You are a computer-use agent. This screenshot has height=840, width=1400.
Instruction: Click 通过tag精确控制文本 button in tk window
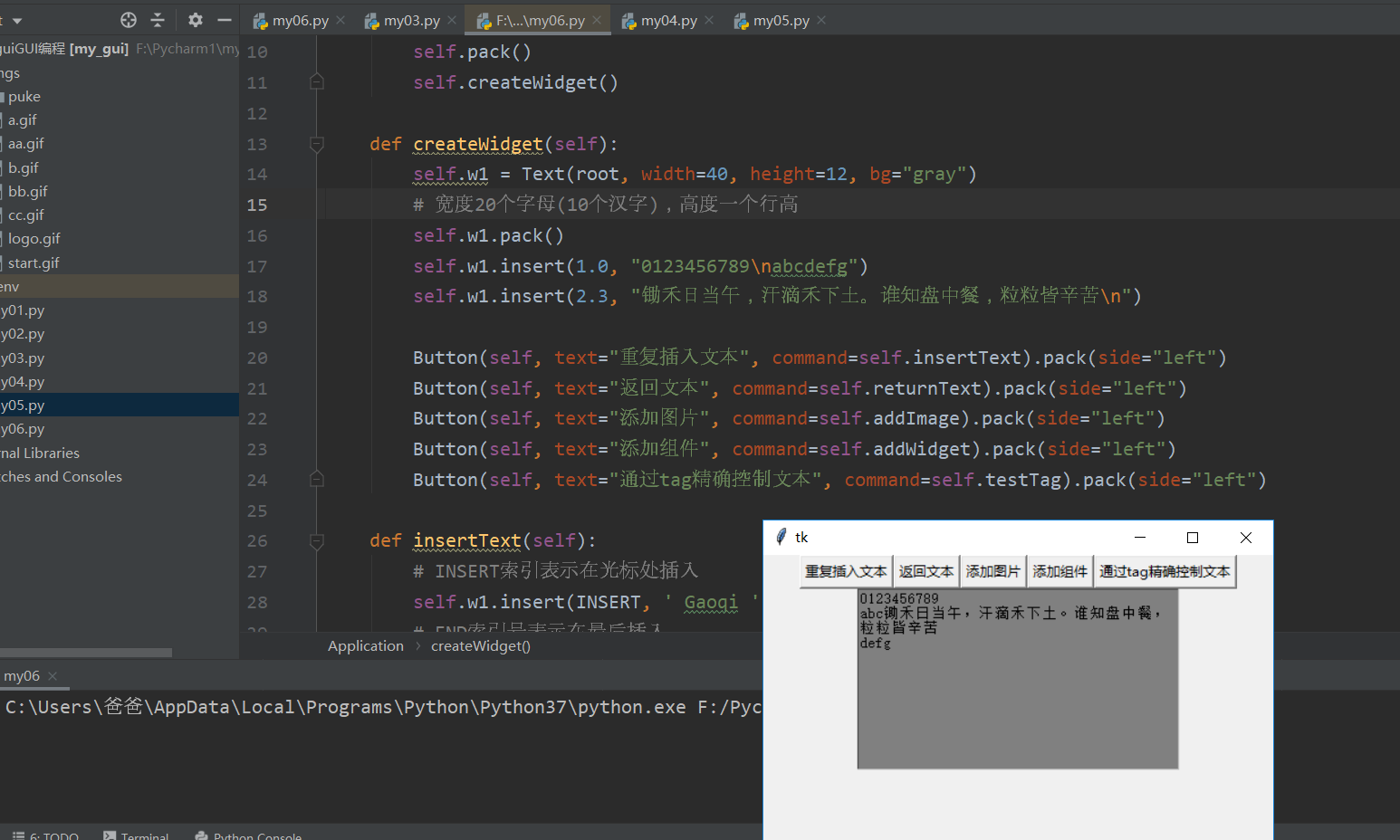point(1165,571)
